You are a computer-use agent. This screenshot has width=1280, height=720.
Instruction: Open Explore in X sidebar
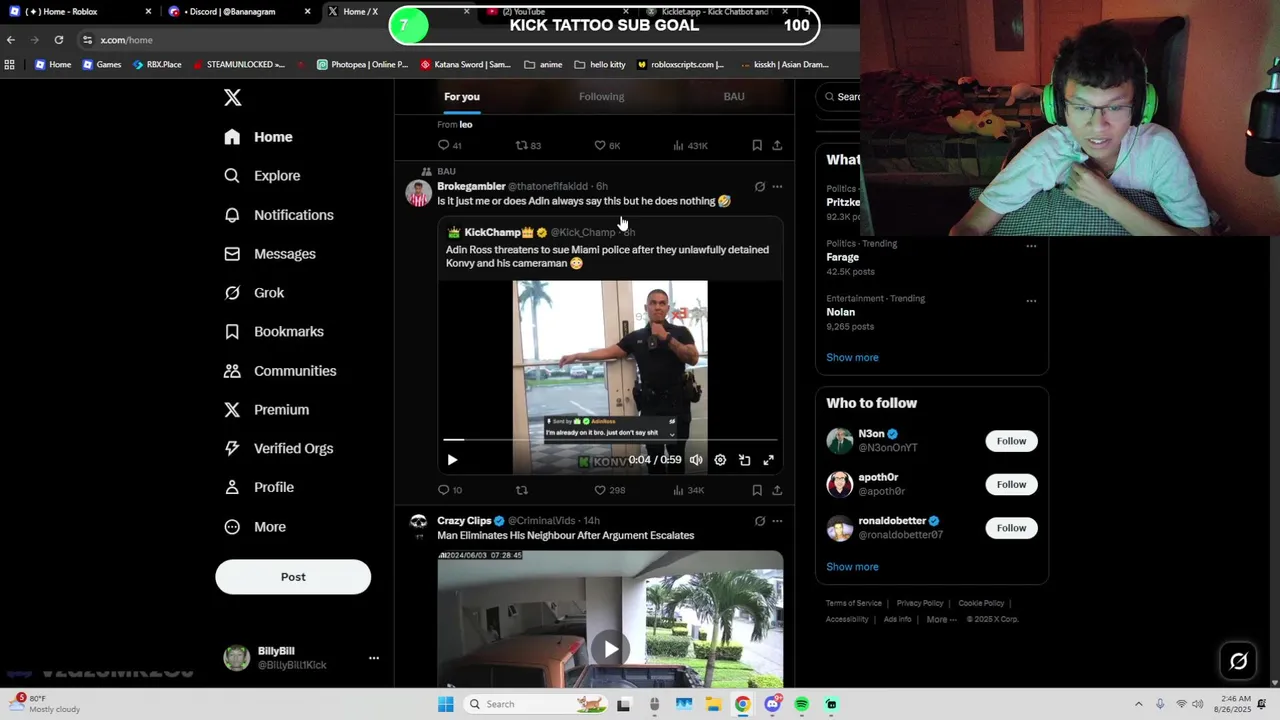[x=262, y=176]
